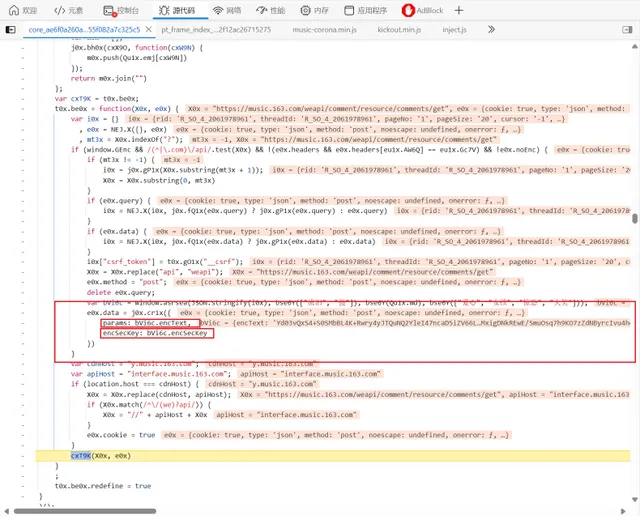The image size is (640, 516).
Task: Open the inject.js file tab
Action: point(454,29)
